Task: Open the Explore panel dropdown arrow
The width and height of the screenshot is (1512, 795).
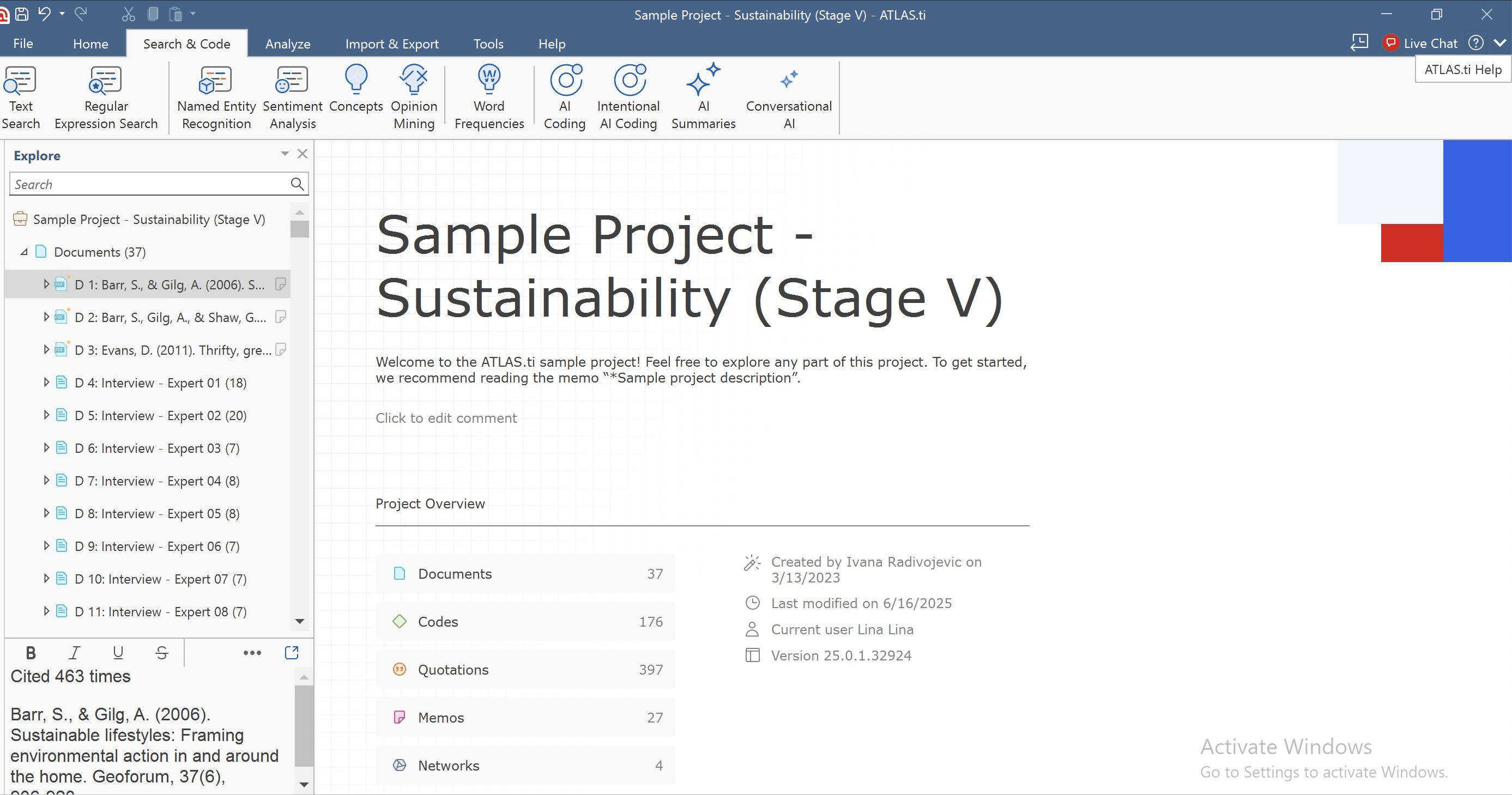Action: click(x=285, y=154)
